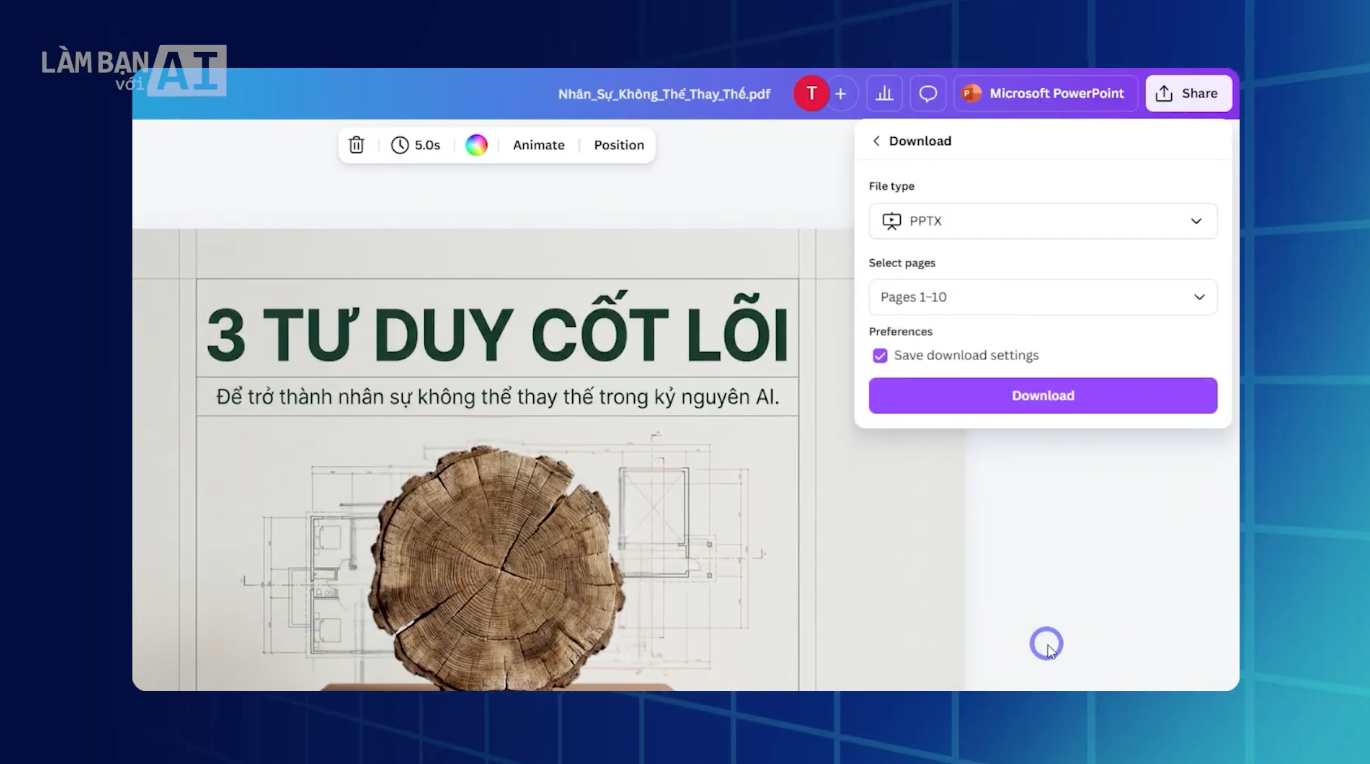Disable the Save download settings checkbox

[x=879, y=355]
